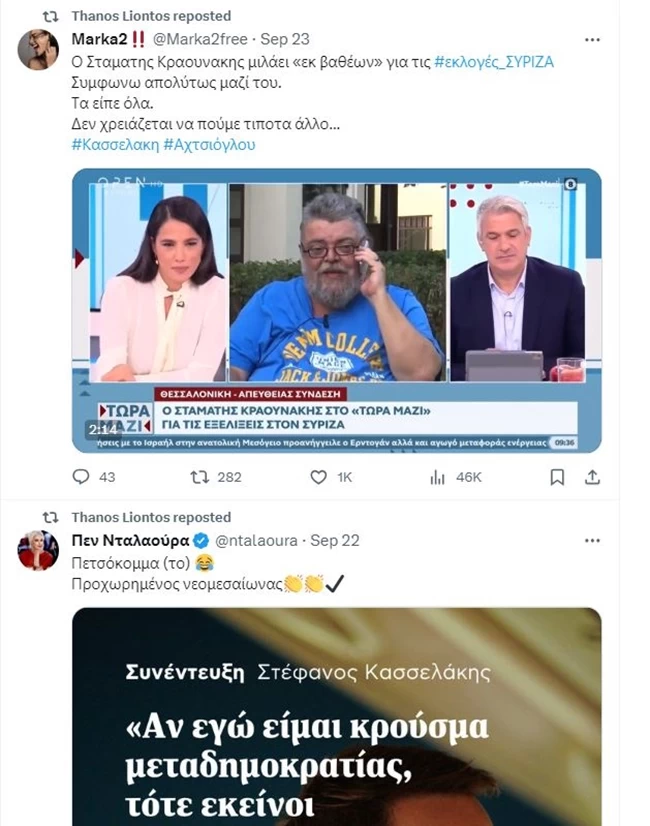Bookmark the Marka2 tweet
Image resolution: width=650 pixels, height=826 pixels.
point(557,477)
